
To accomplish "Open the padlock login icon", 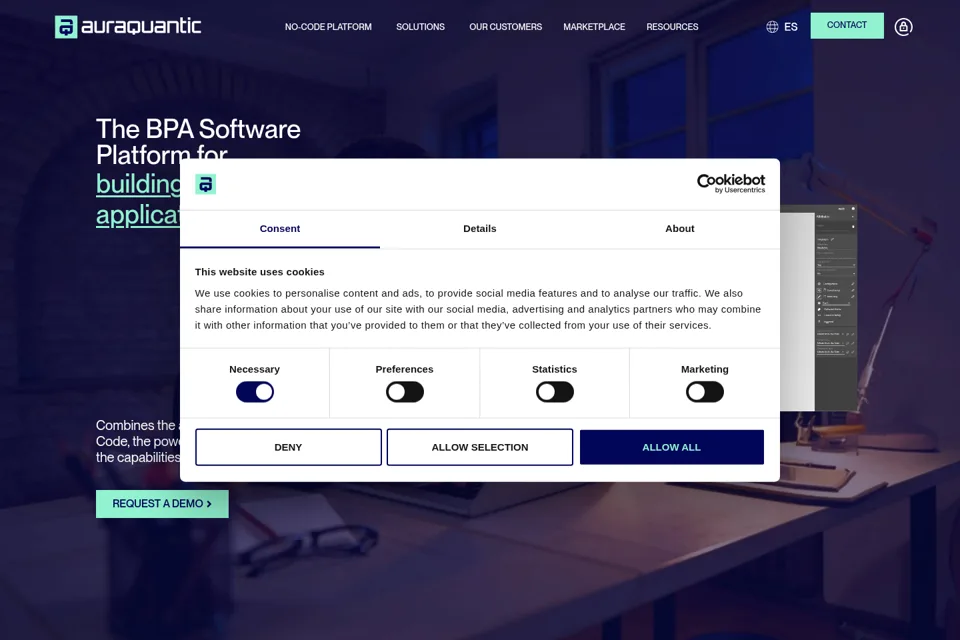I will tap(903, 27).
